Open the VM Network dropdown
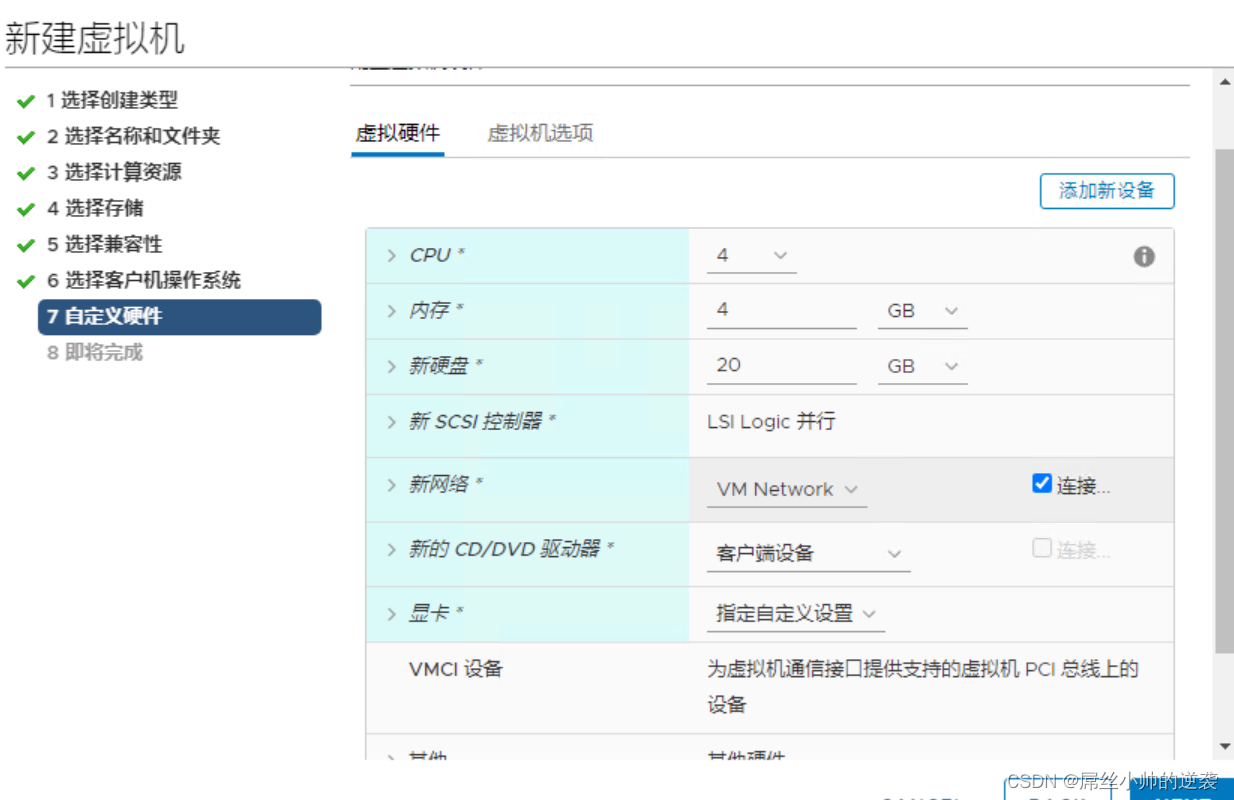Image resolution: width=1234 pixels, height=800 pixels. click(x=787, y=489)
